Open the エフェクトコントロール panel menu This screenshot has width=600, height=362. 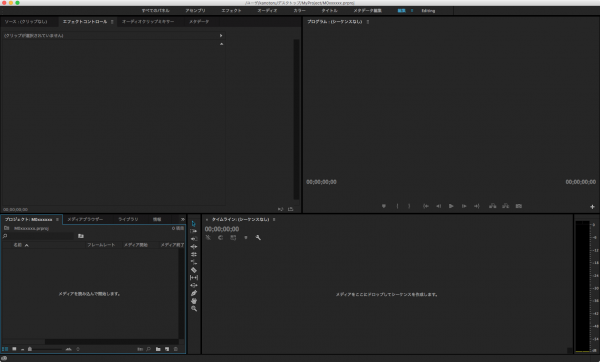coord(112,22)
